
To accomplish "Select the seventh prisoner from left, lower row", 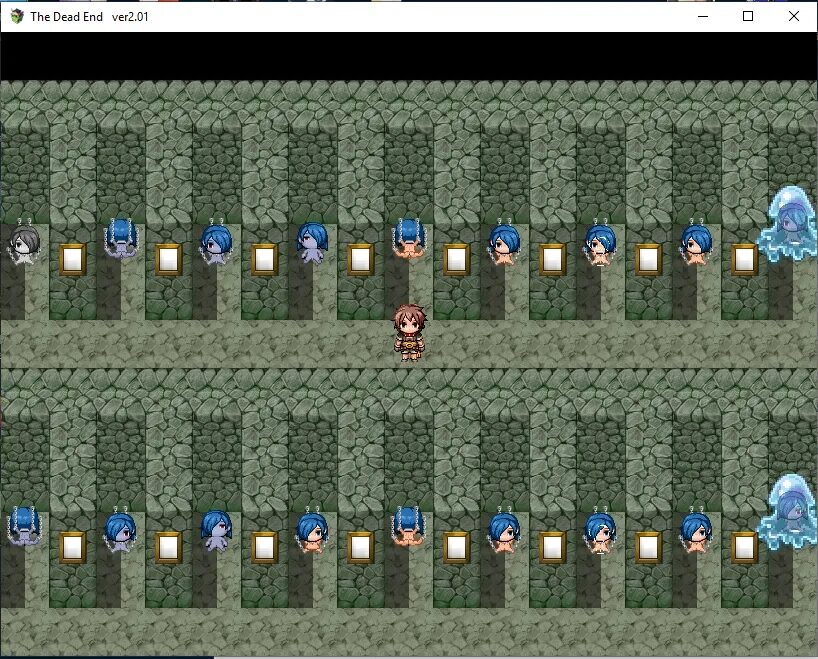I will 600,531.
